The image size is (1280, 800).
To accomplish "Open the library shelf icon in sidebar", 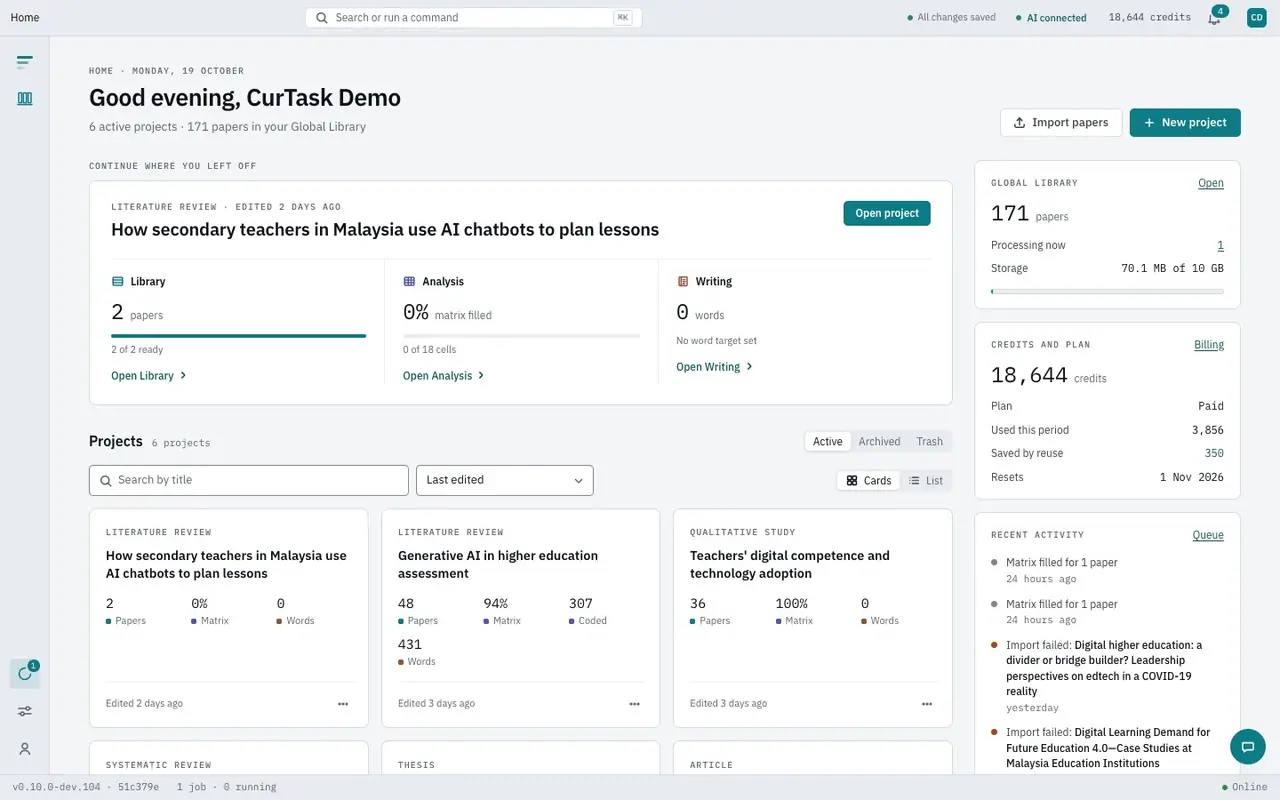I will tap(25, 98).
